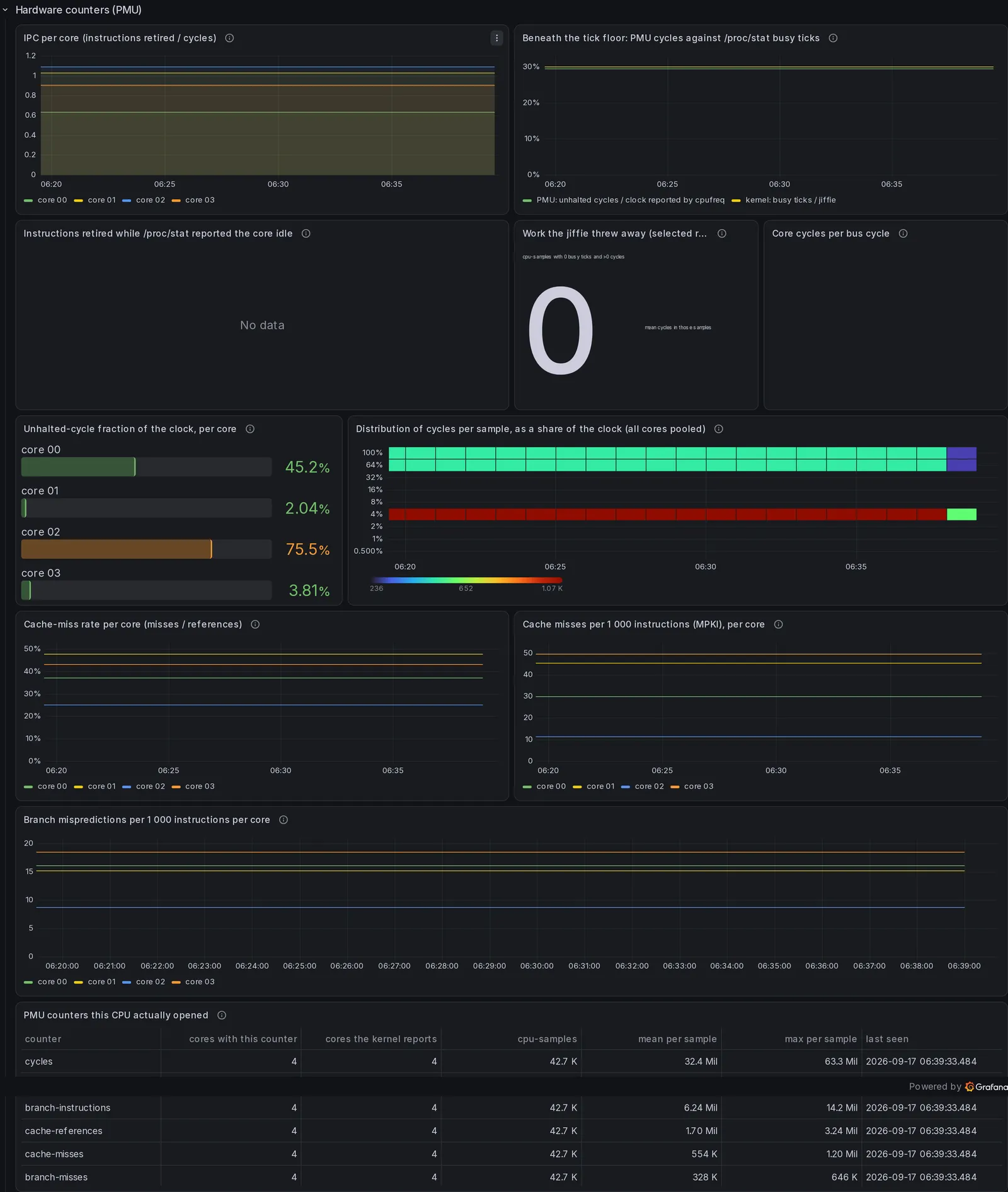Sort table by cpu-samples column
This screenshot has width=1008, height=1192.
tap(547, 1039)
